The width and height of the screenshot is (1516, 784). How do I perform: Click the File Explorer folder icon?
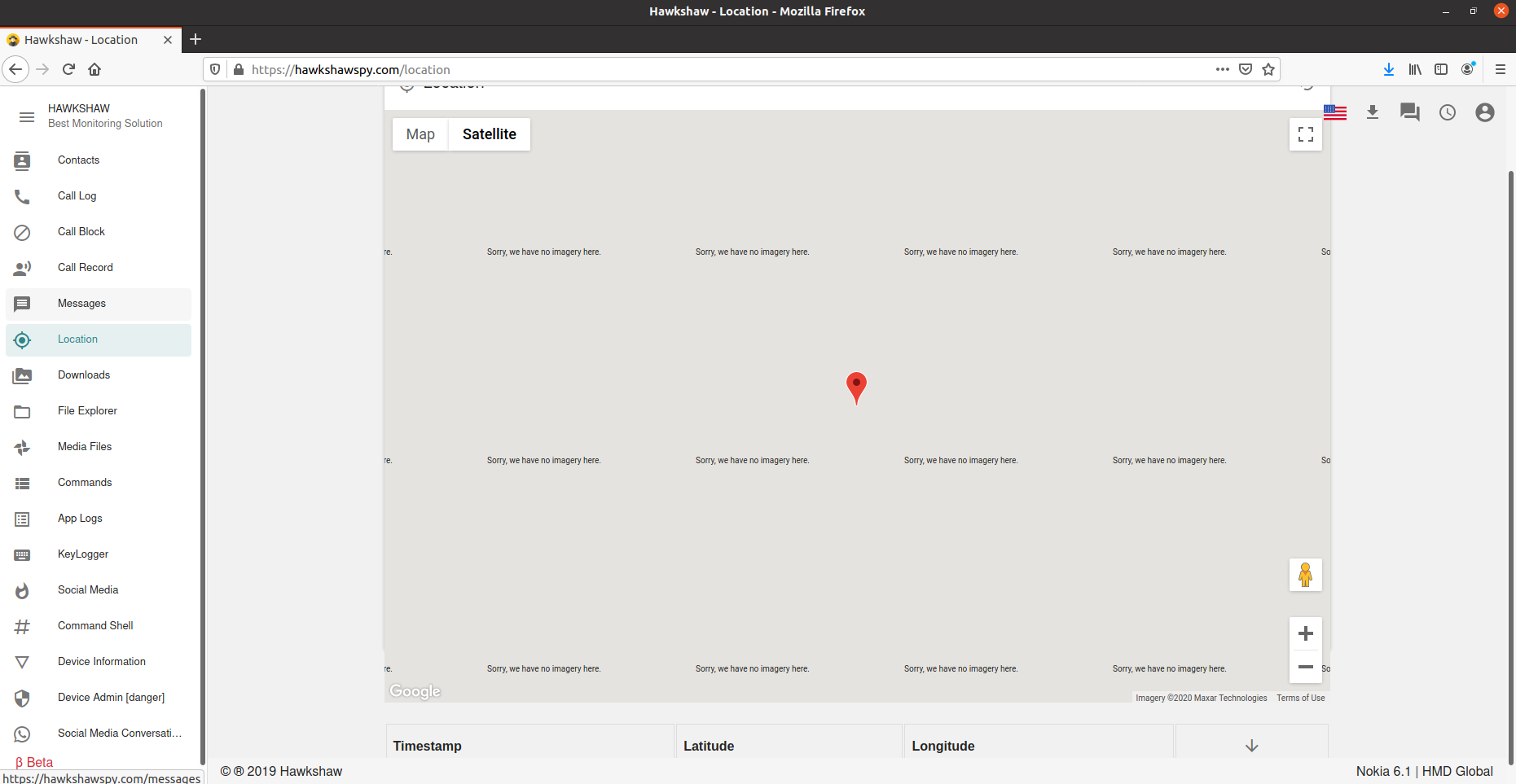click(22, 412)
